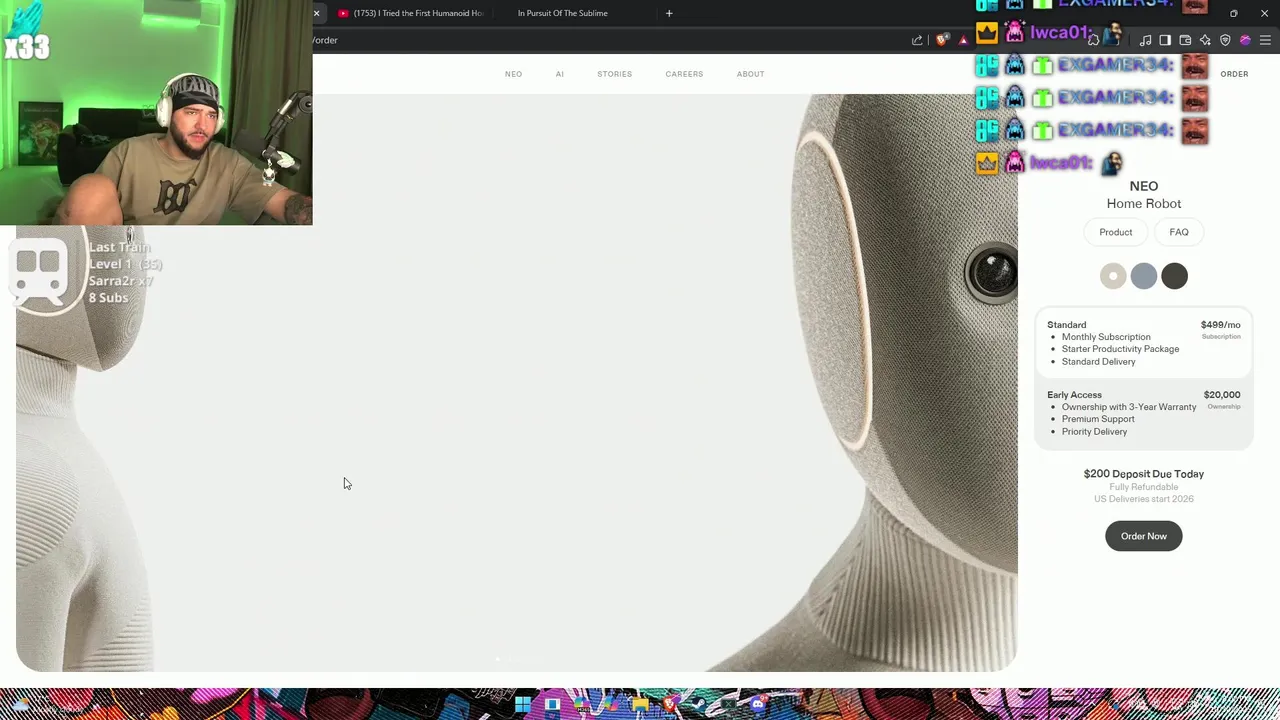Open Leo AI sparkle icon
This screenshot has height=720, width=1280.
coord(1205,40)
